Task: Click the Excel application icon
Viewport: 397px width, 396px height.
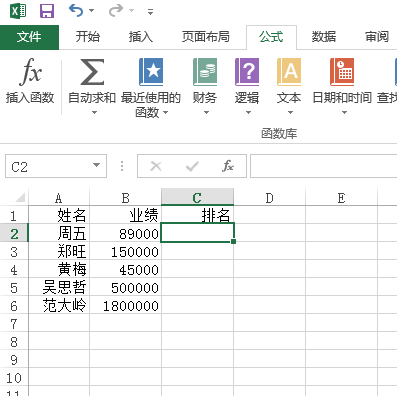Action: (18, 11)
